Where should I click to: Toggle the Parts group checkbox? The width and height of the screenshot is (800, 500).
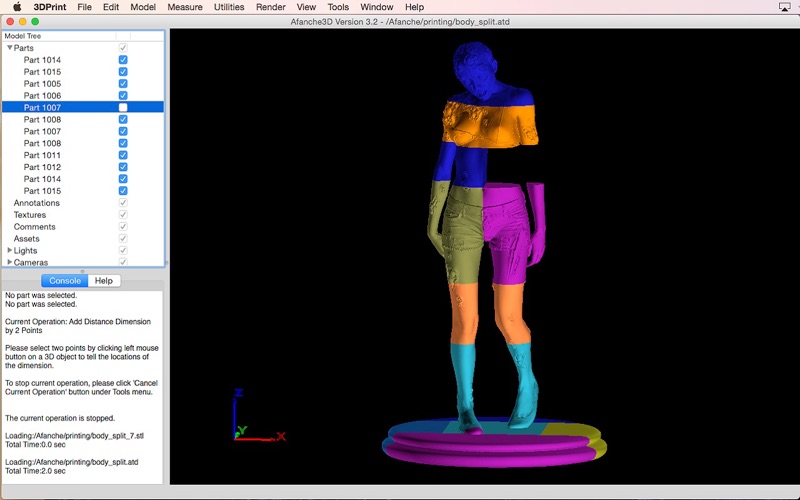coord(123,47)
